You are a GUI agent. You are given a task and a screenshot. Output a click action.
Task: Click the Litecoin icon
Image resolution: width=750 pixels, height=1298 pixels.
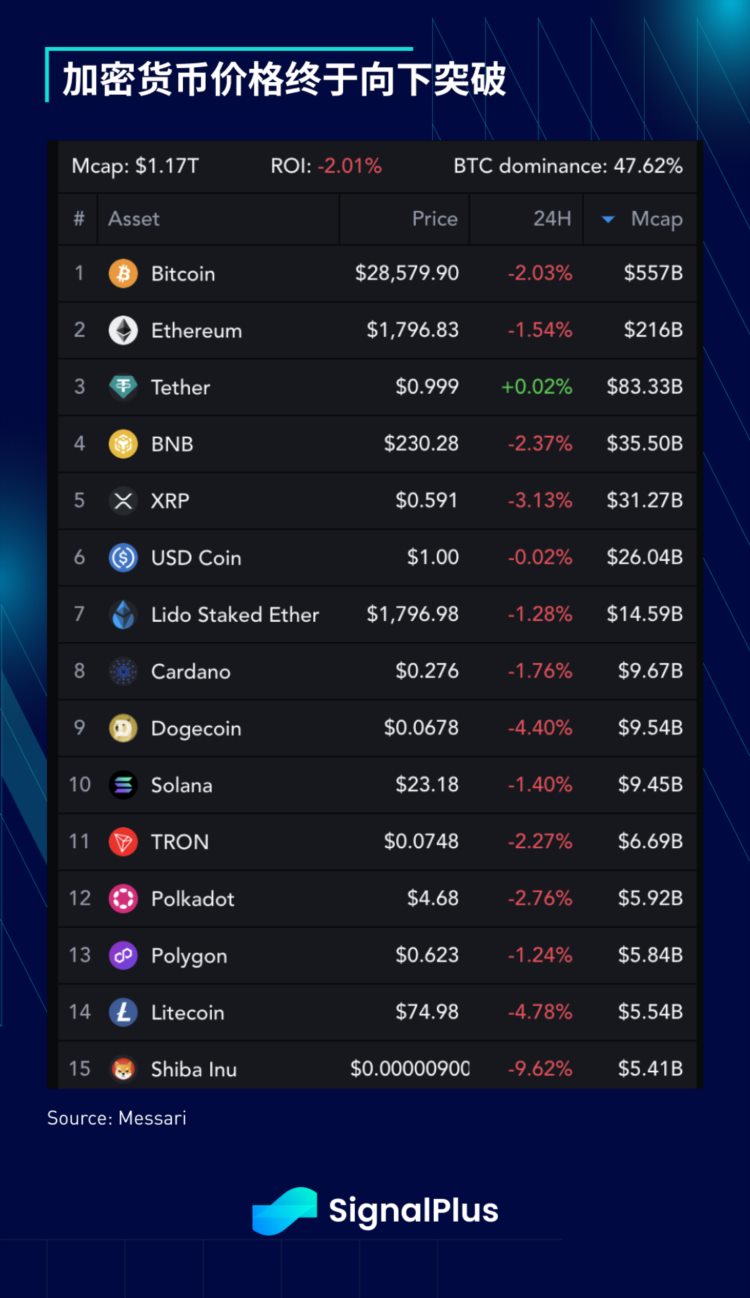pyautogui.click(x=123, y=1012)
